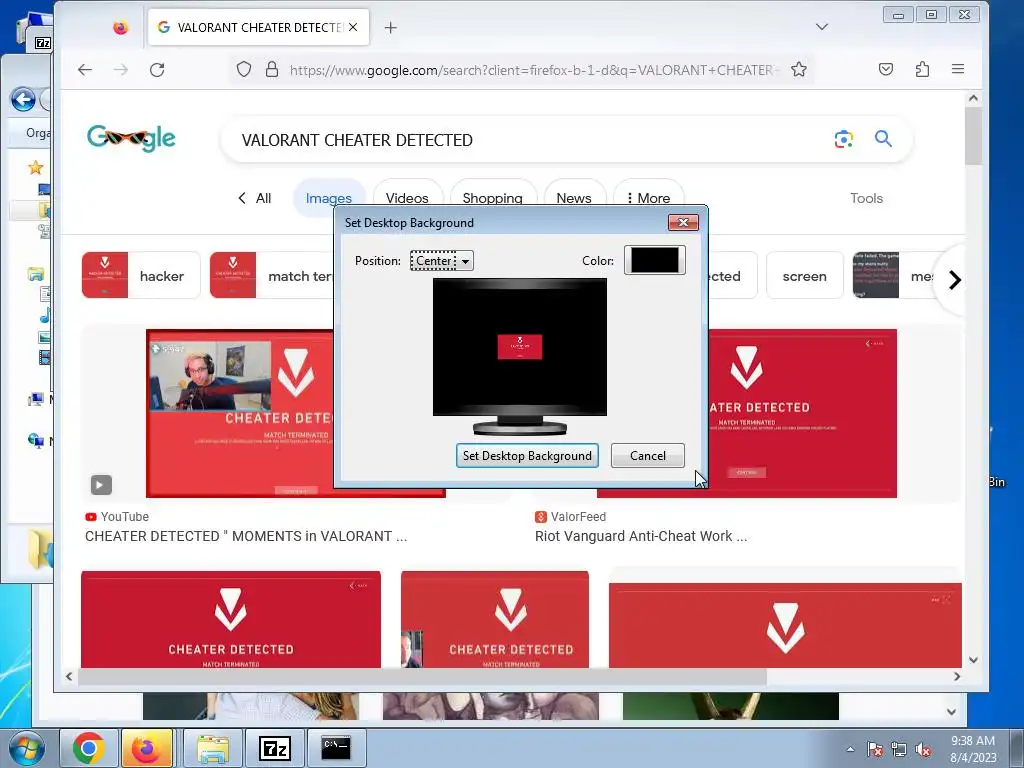1024x768 pixels.
Task: Search by image with Google Lens icon
Action: click(844, 139)
